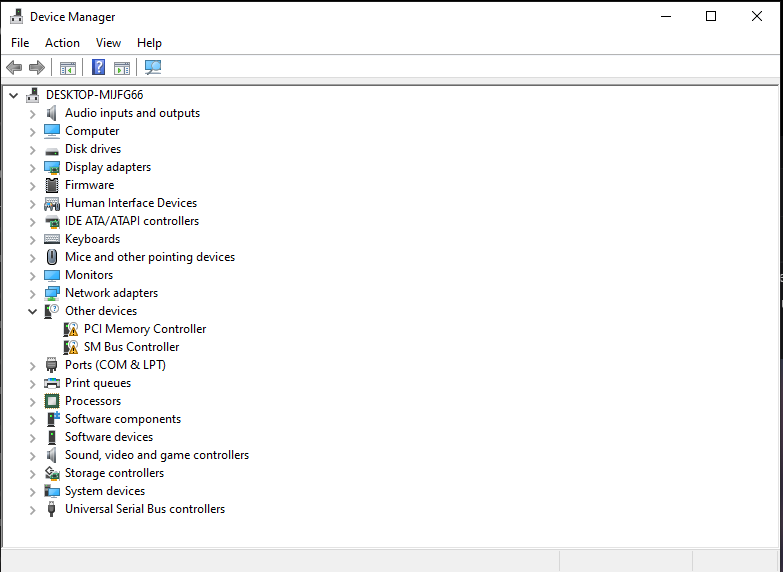
Task: Select the DESKTOP-MIJFG66 root label
Action: click(x=94, y=94)
